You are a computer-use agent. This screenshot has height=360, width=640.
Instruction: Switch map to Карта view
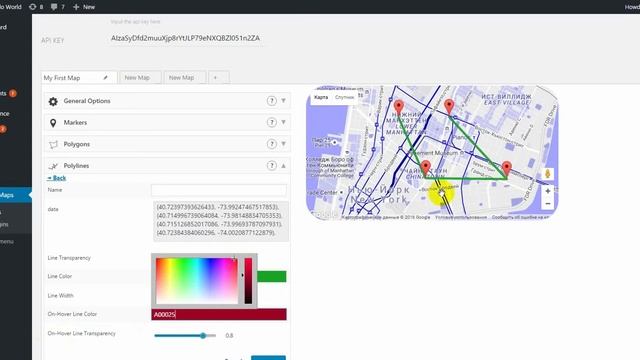coord(321,97)
